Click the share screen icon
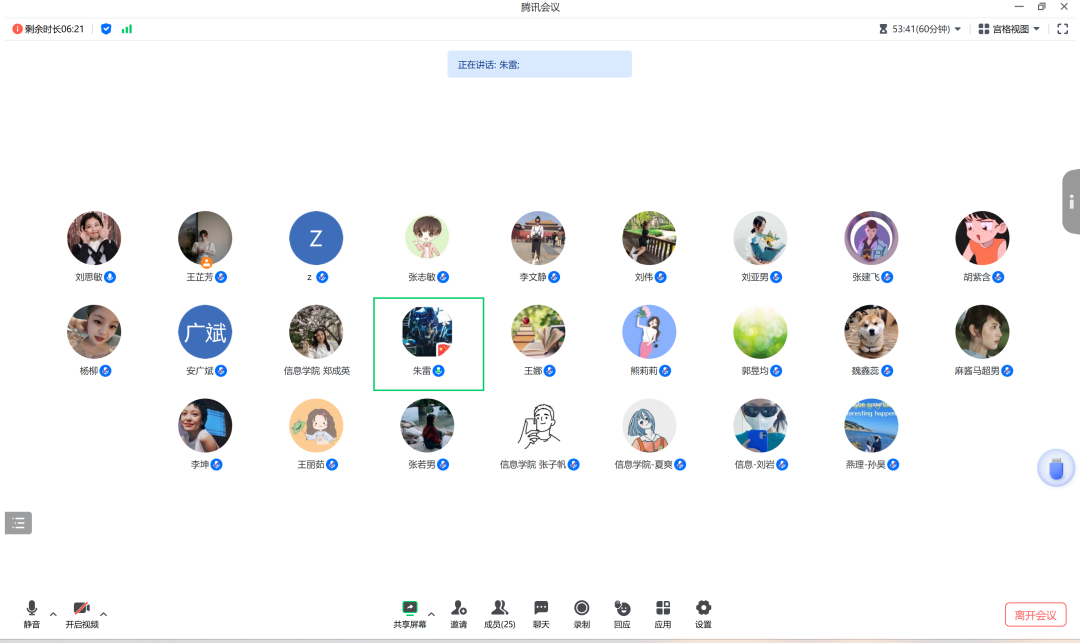 [x=409, y=608]
